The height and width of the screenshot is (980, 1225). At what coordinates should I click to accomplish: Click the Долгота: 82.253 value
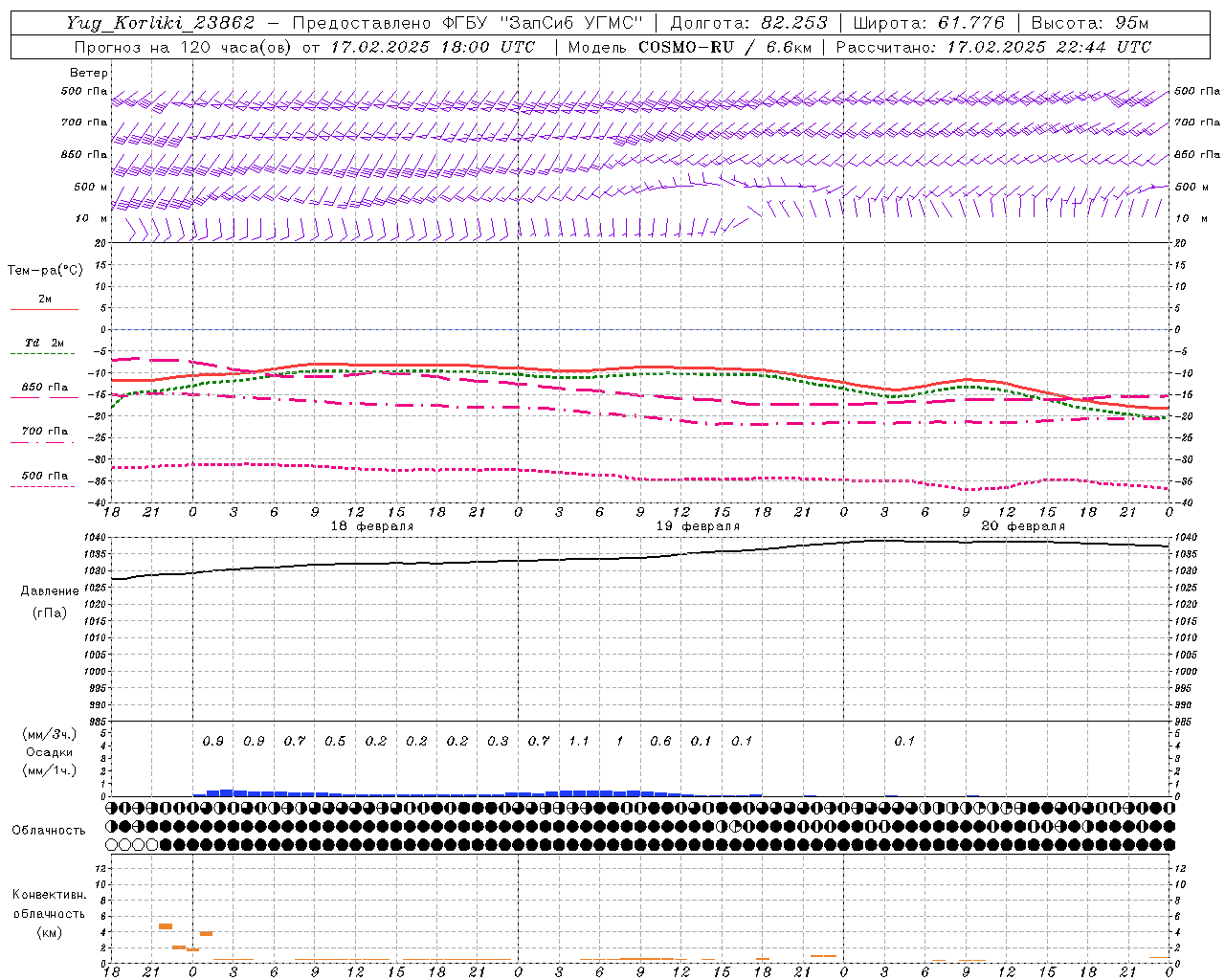(x=749, y=23)
